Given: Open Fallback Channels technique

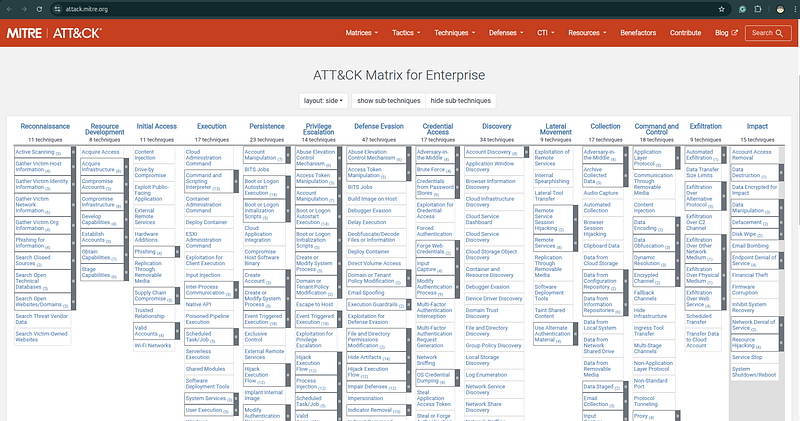Looking at the screenshot, I should click(645, 295).
